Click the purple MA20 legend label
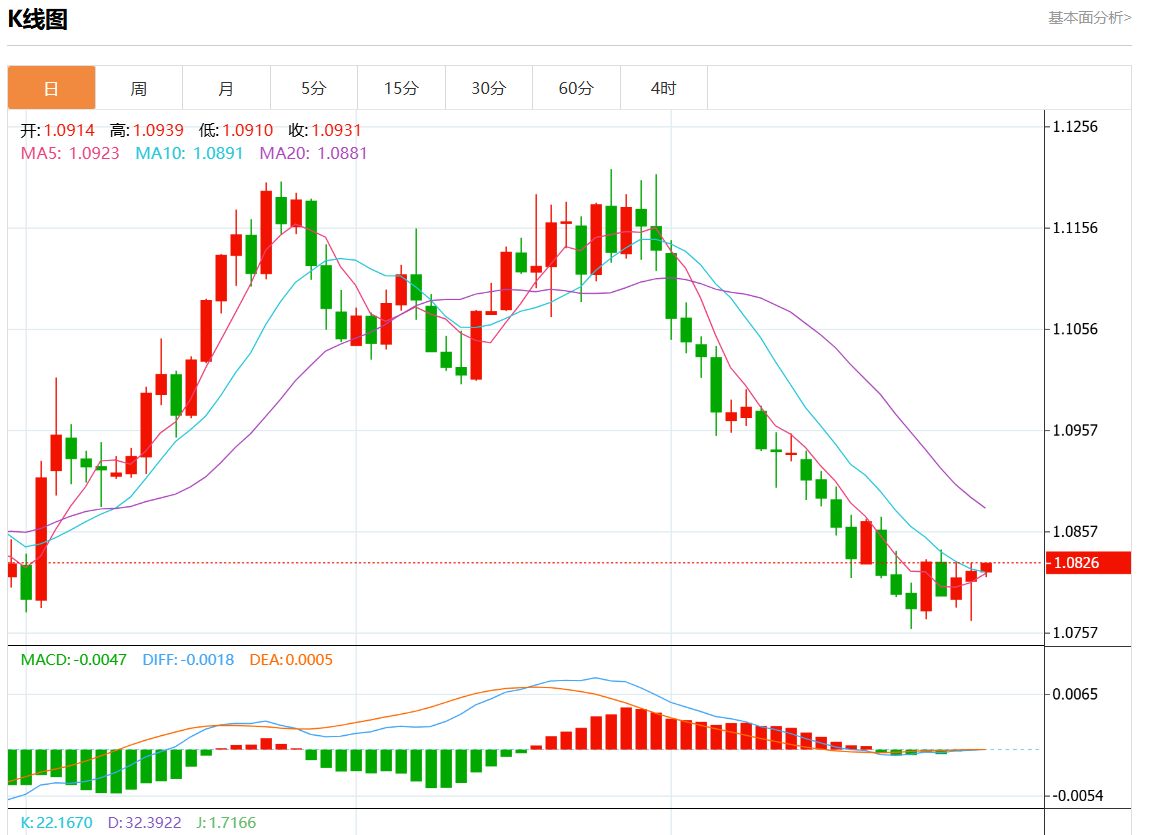This screenshot has height=835, width=1152. (x=313, y=154)
